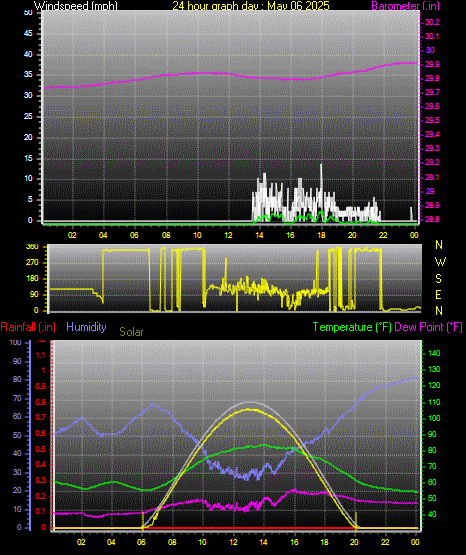This screenshot has width=466, height=555.
Task: Click the Humidity legend label
Action: point(86,327)
